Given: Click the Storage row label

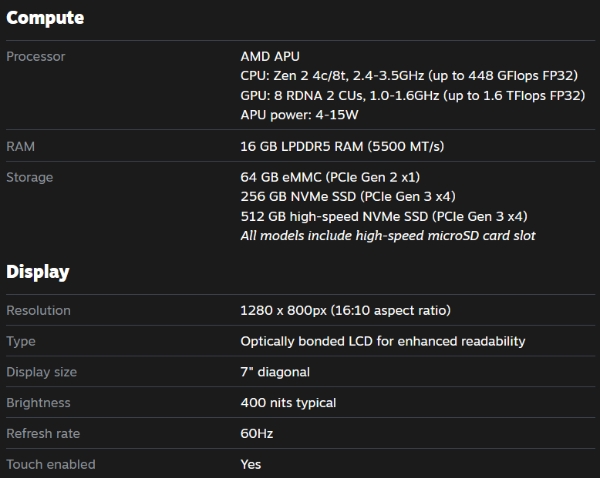Looking at the screenshot, I should 30,178.
